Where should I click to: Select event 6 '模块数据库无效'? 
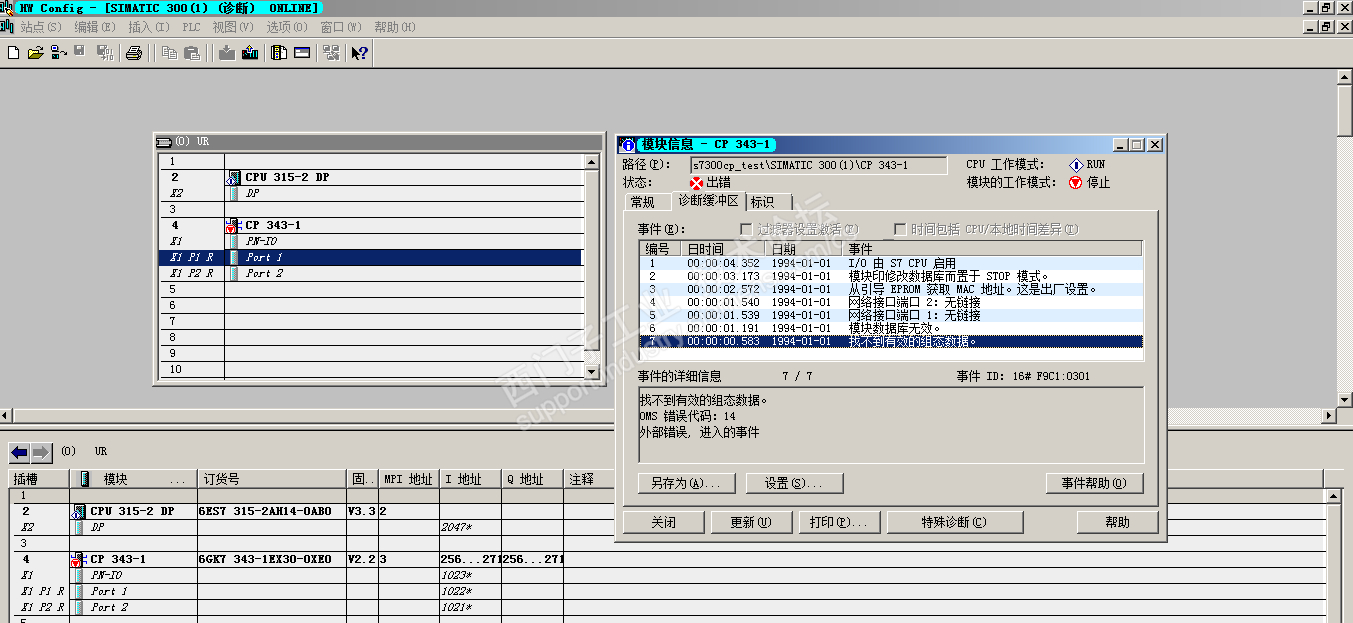point(890,328)
